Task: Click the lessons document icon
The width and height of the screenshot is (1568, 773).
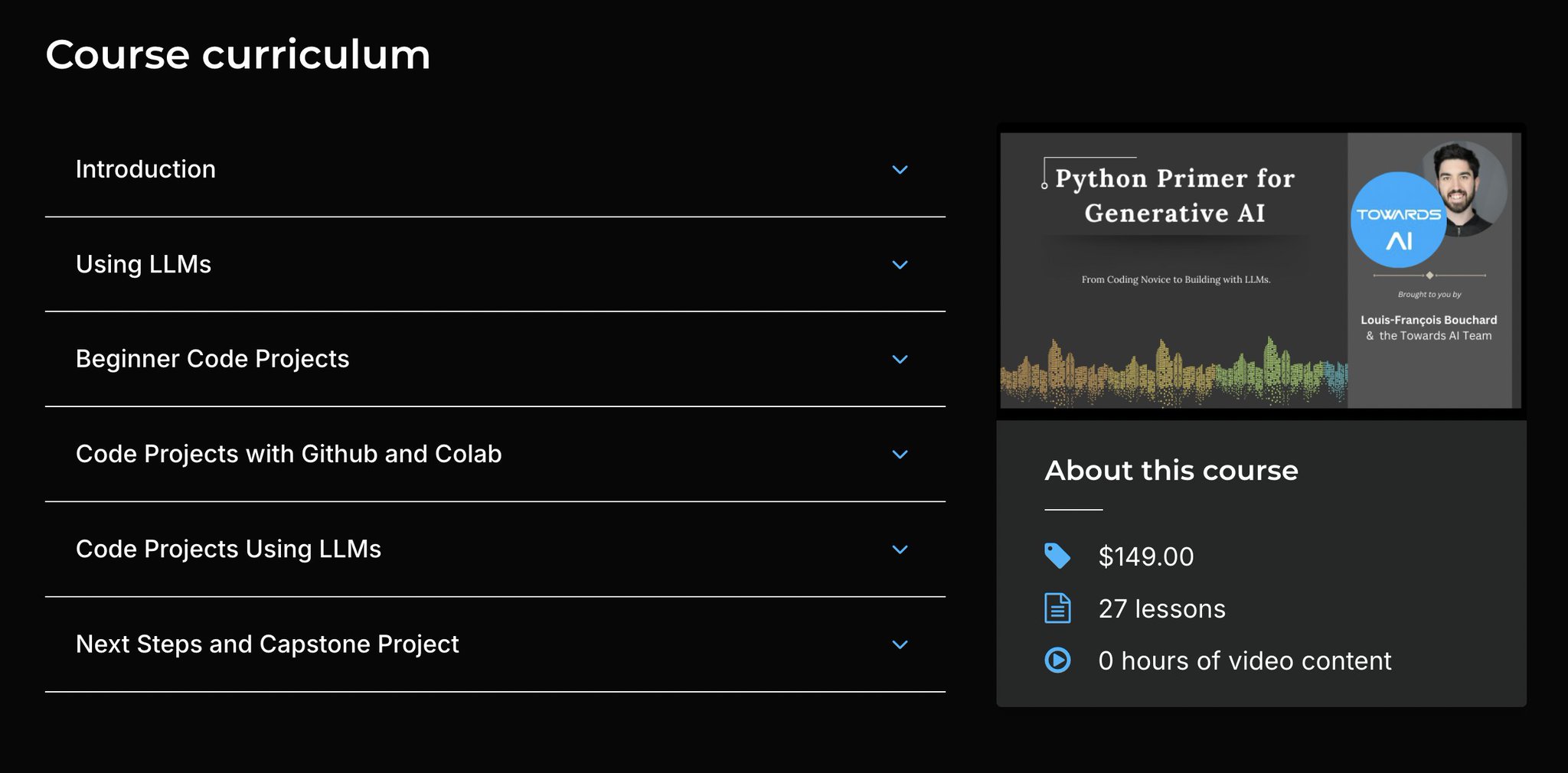Action: 1057,608
